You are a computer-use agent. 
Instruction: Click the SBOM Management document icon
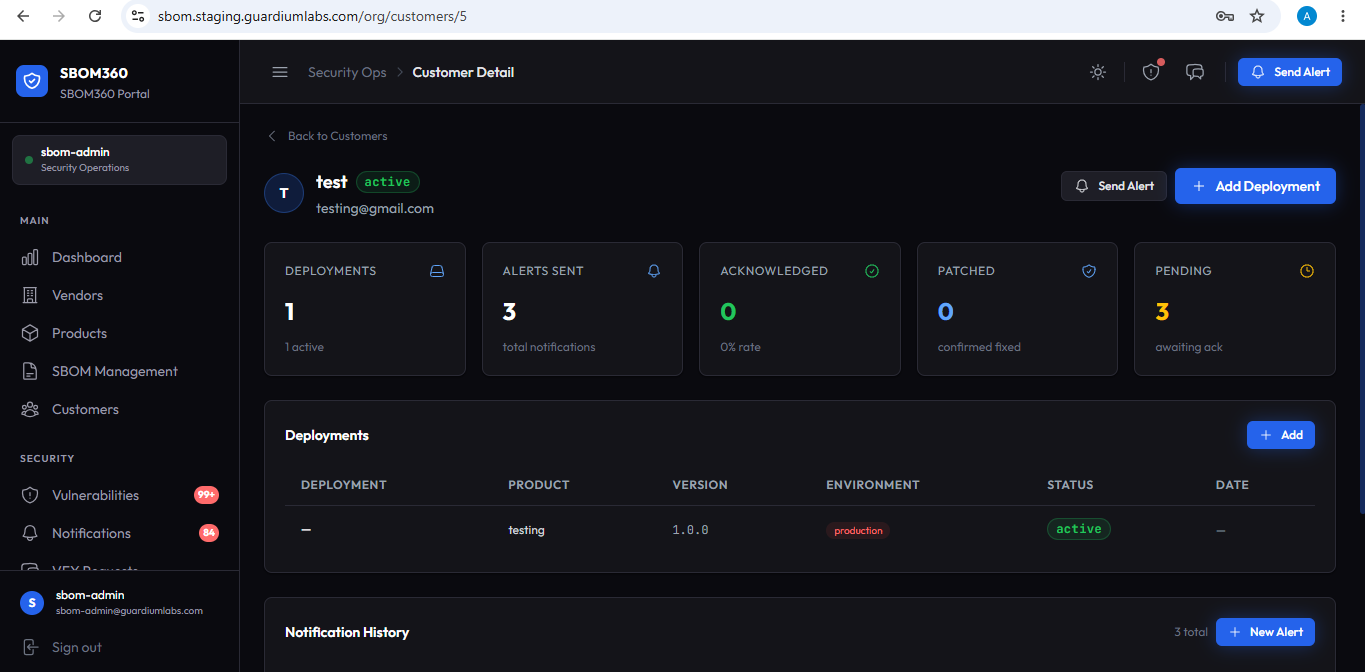(x=30, y=372)
